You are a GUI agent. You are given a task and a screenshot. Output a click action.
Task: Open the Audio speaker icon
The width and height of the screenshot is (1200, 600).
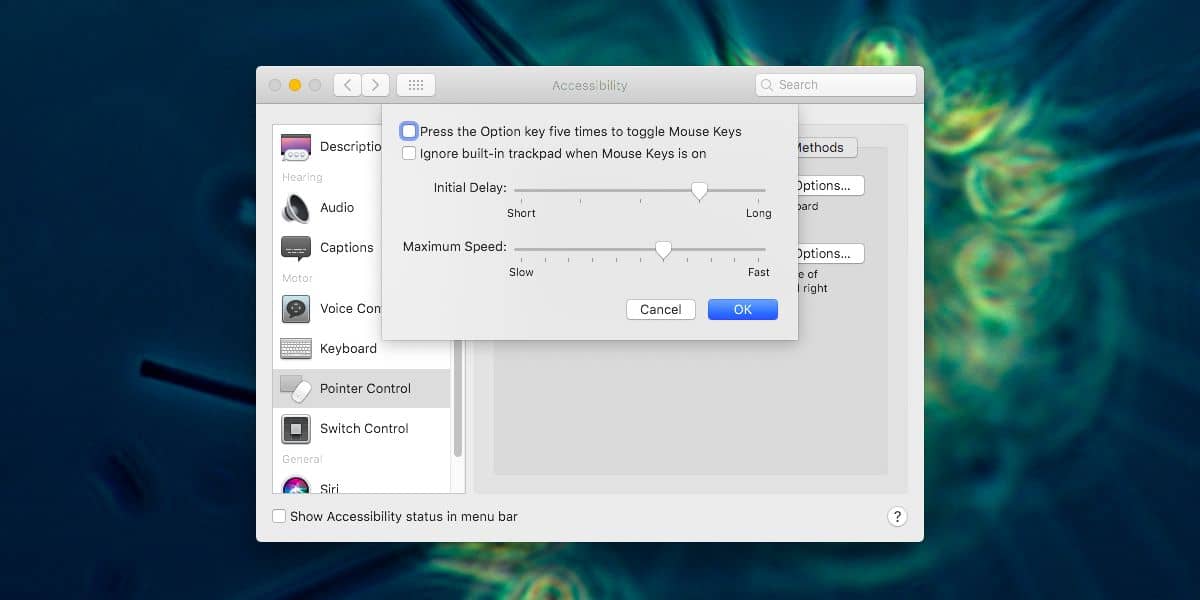[296, 208]
